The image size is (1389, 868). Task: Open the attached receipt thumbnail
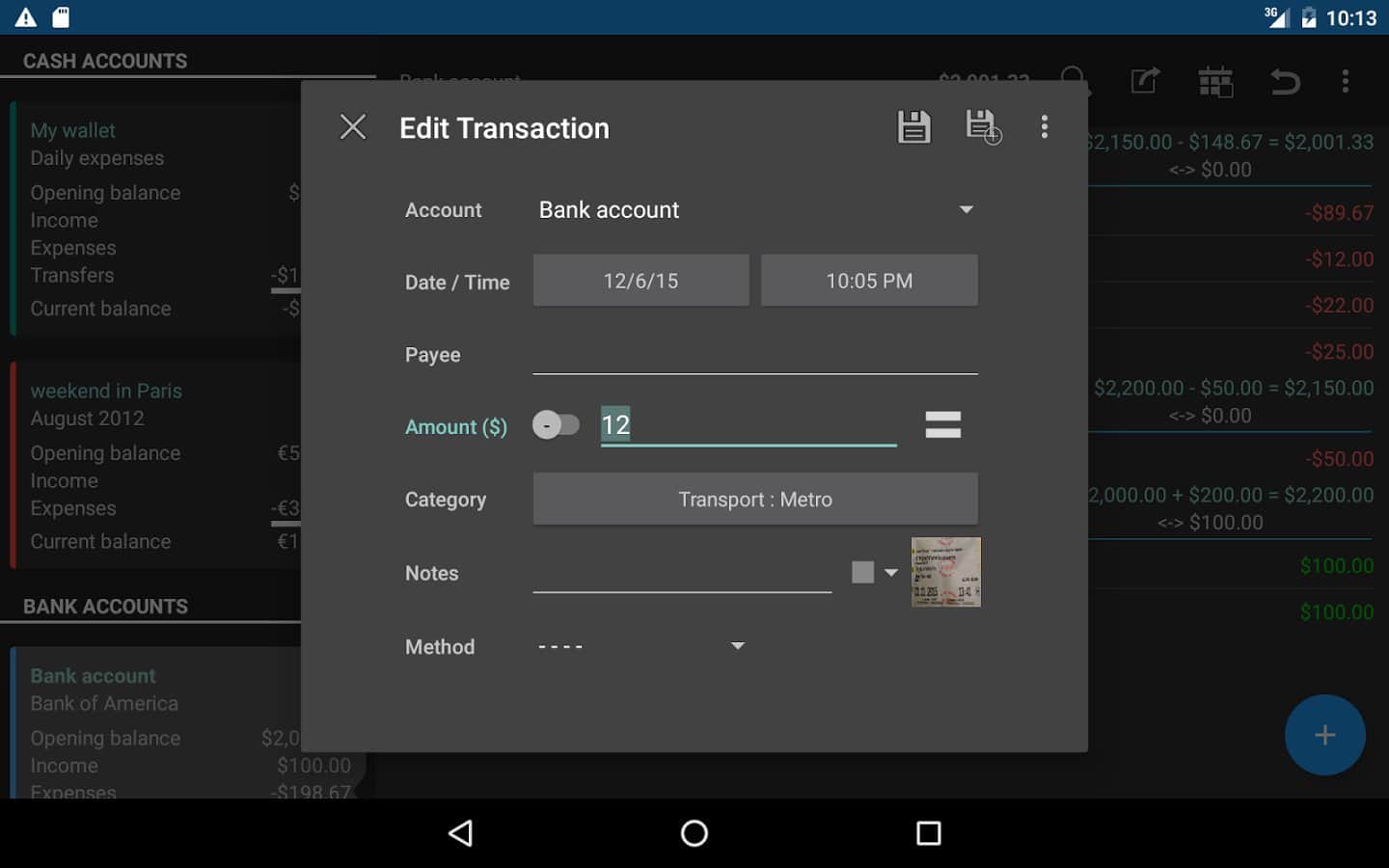(x=945, y=572)
